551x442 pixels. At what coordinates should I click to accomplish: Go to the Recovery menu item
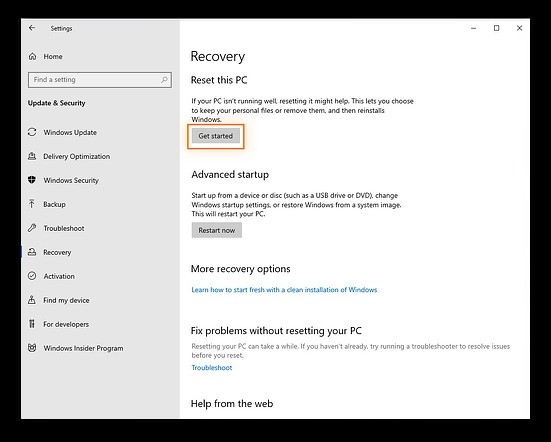(57, 252)
